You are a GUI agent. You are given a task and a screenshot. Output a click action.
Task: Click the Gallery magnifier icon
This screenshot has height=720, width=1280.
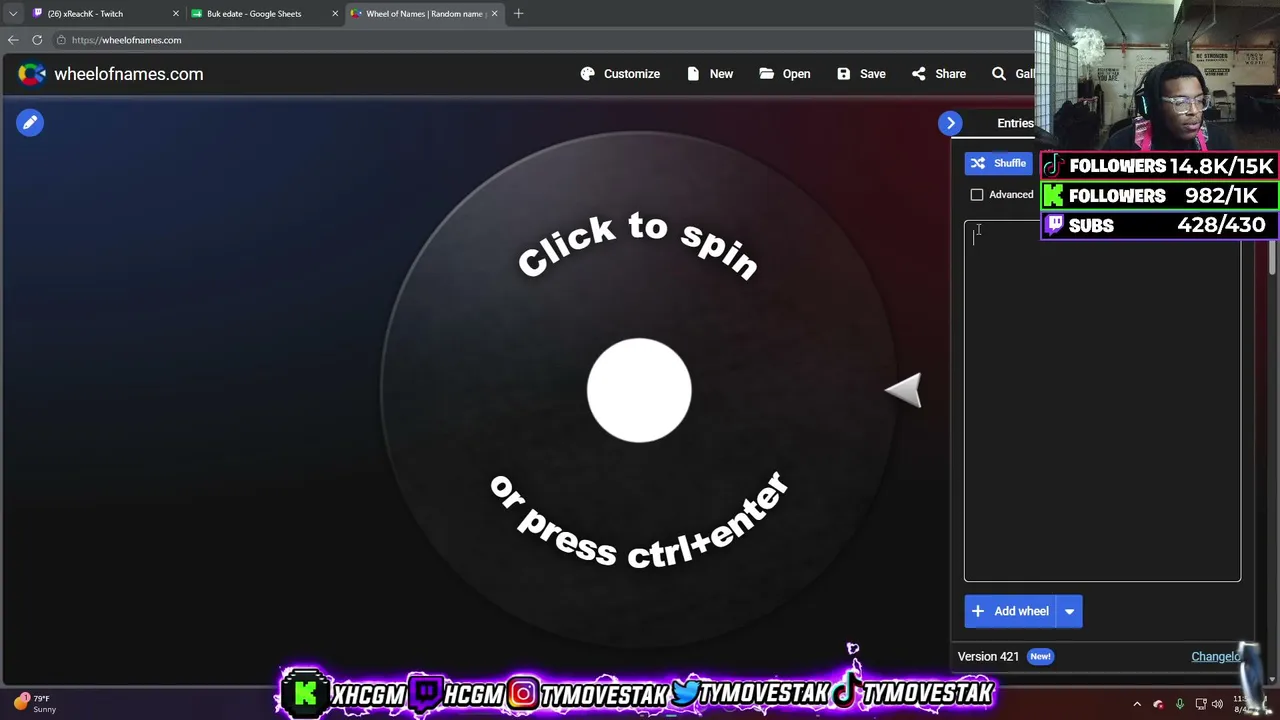tap(999, 74)
